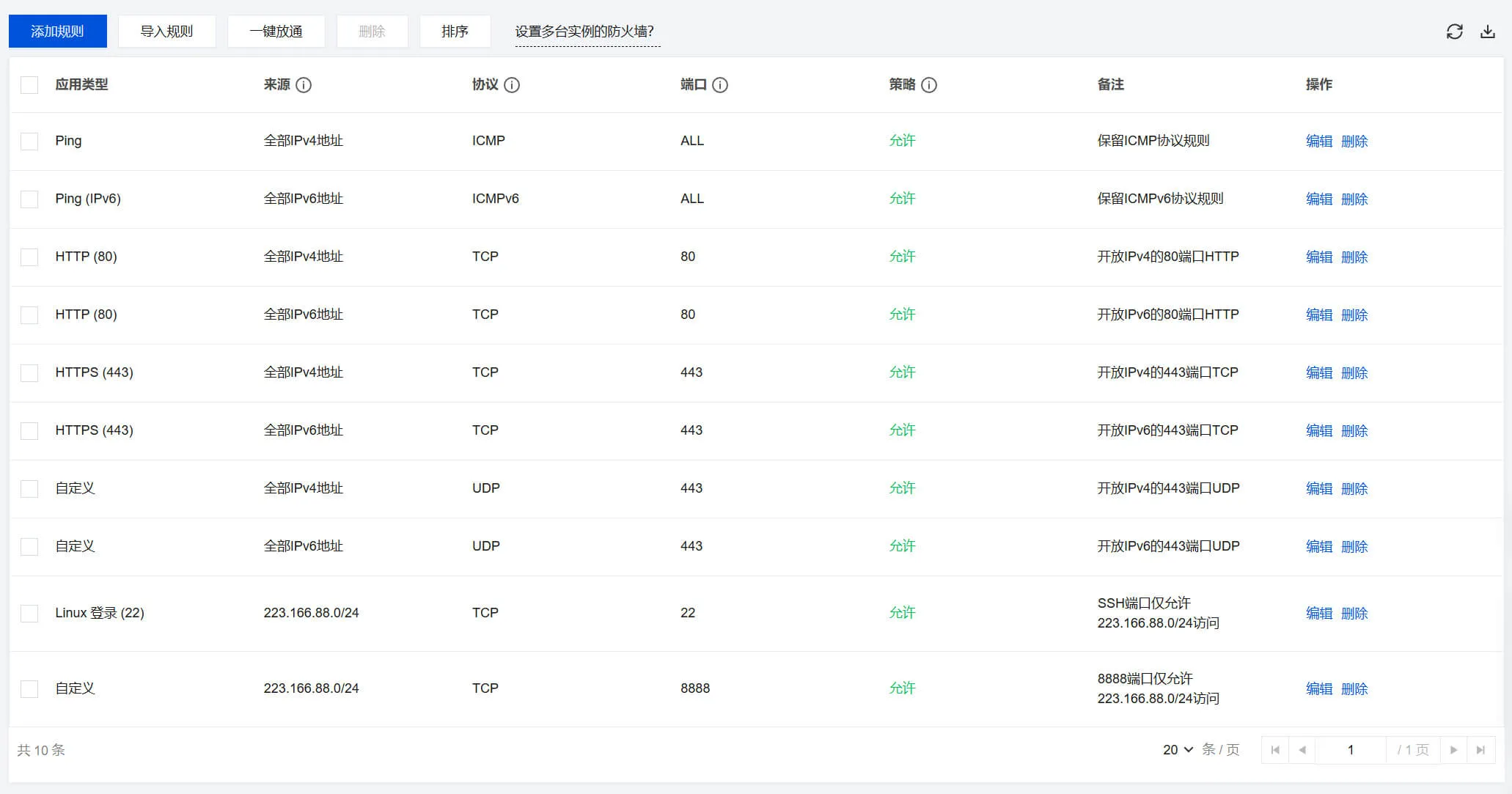Click 排序 button to sort rules
The image size is (1512, 794).
tap(455, 32)
